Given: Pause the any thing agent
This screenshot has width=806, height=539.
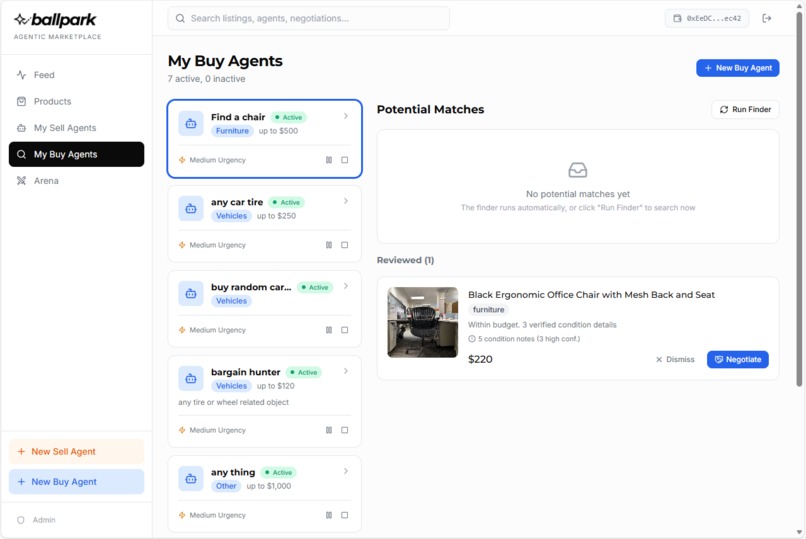Looking at the screenshot, I should pos(329,515).
